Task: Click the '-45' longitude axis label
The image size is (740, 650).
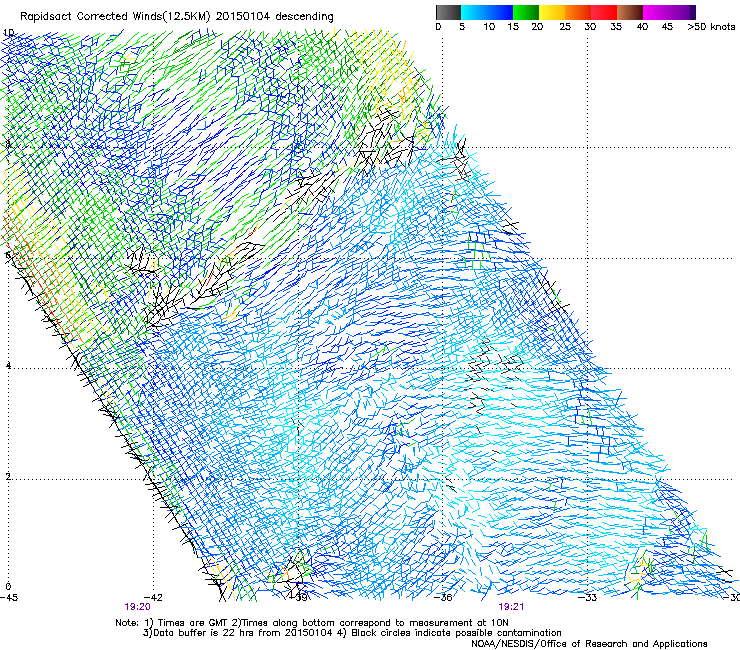Action: (x=9, y=598)
